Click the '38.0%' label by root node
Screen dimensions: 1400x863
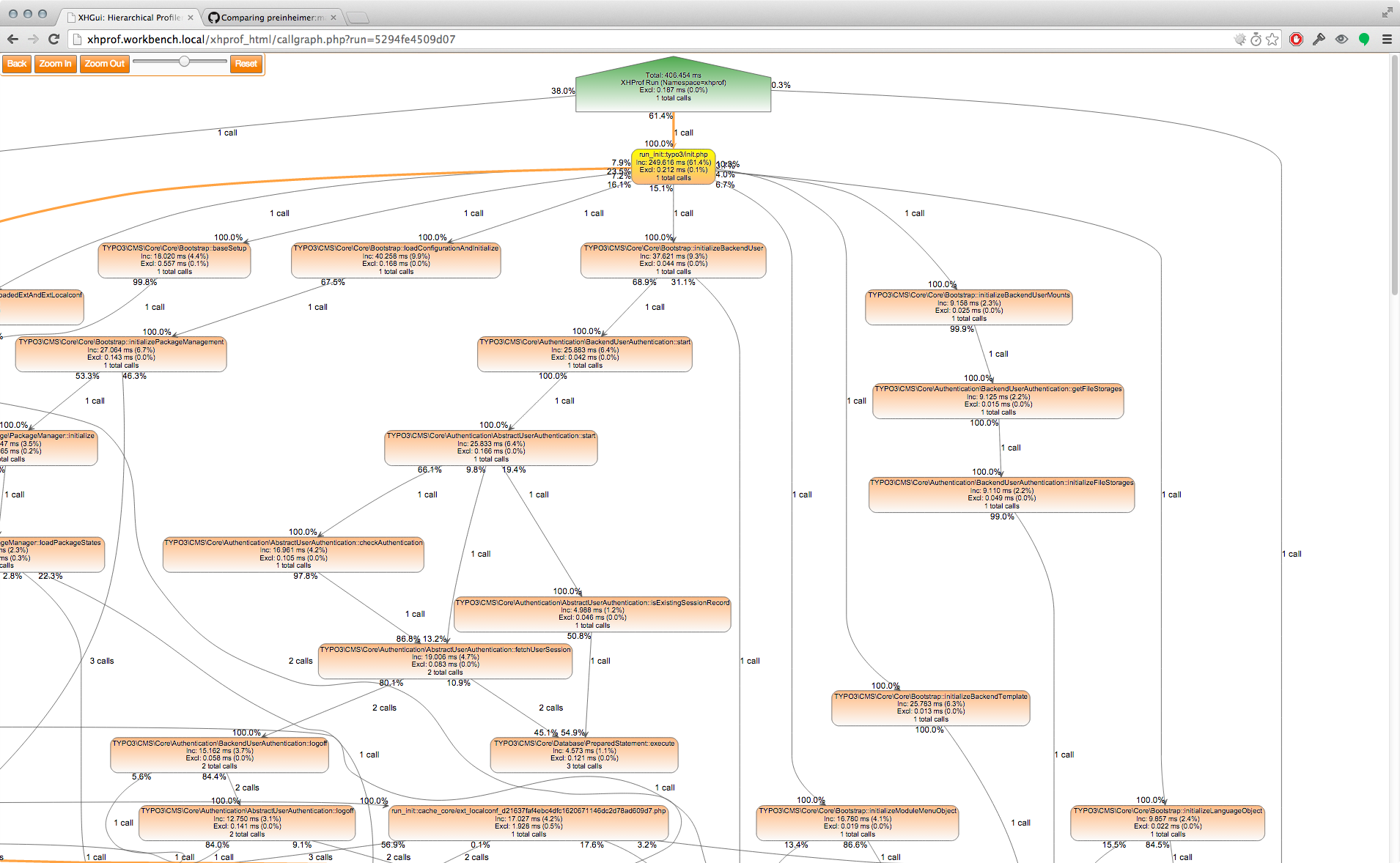pos(563,92)
